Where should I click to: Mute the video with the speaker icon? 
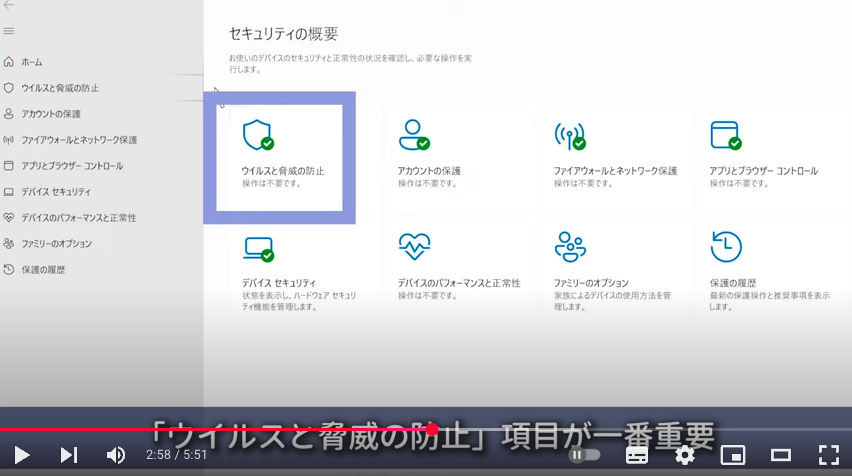115,455
